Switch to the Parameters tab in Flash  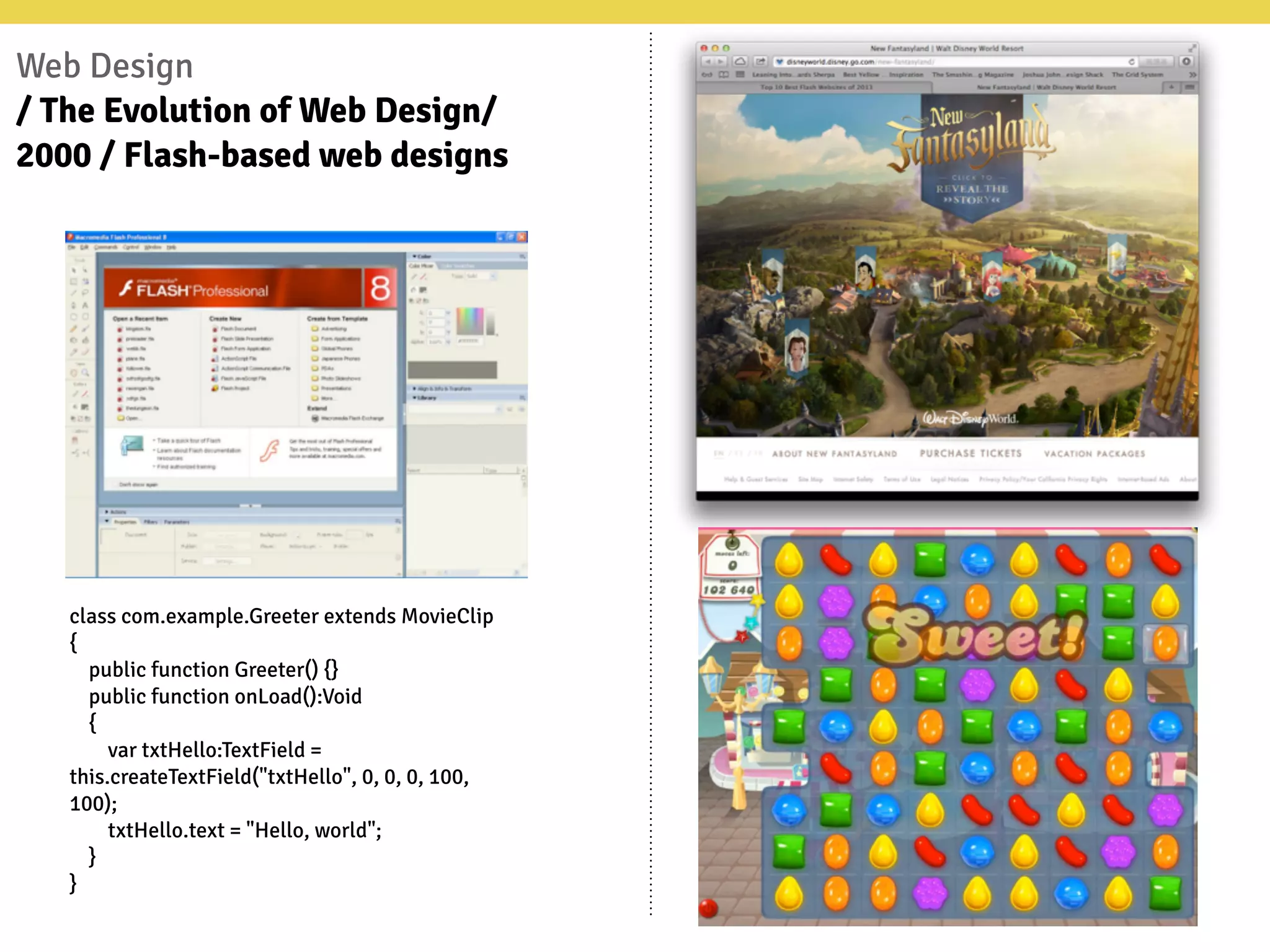click(177, 522)
